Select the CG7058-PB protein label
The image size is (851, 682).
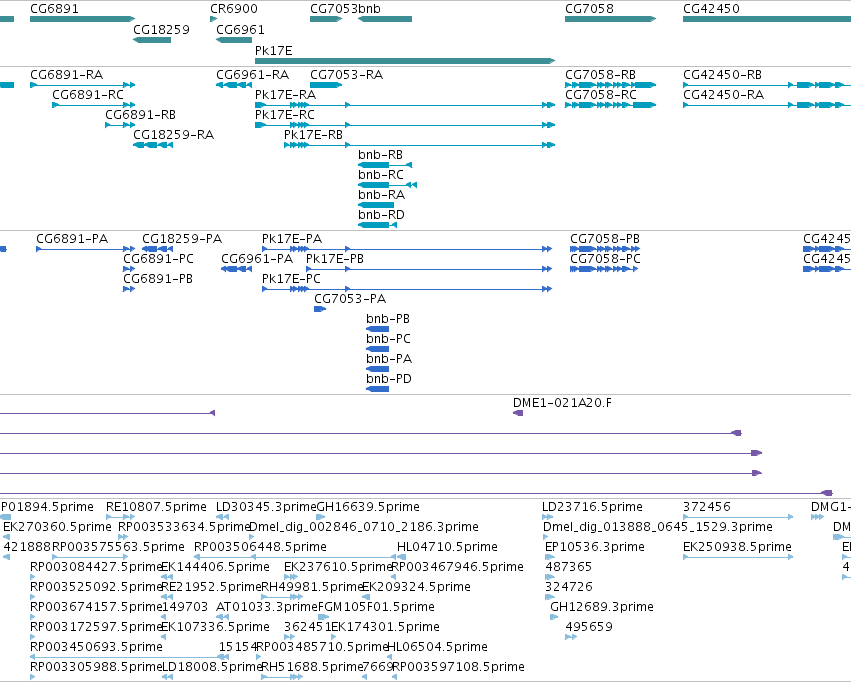pos(605,239)
